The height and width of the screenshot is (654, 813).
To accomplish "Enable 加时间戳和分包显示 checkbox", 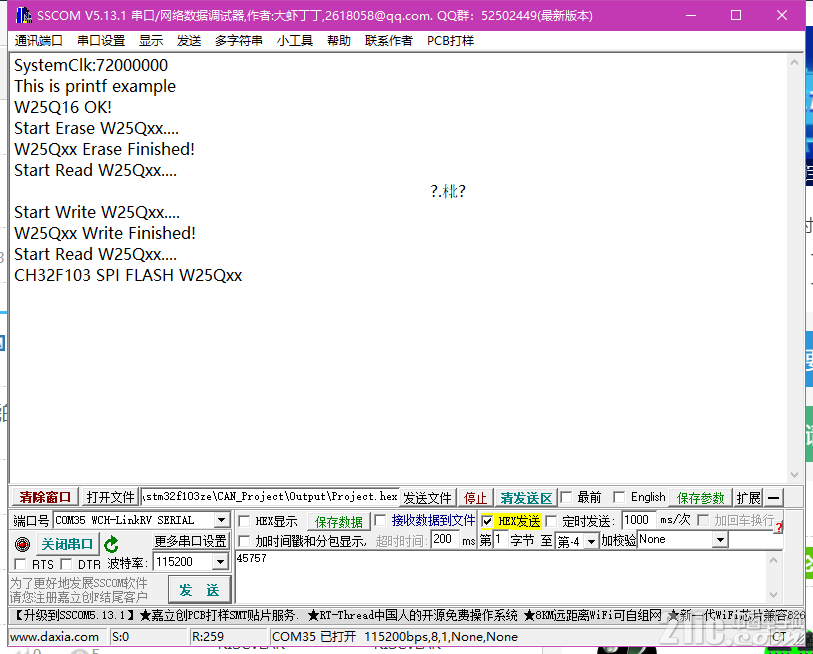I will [244, 541].
